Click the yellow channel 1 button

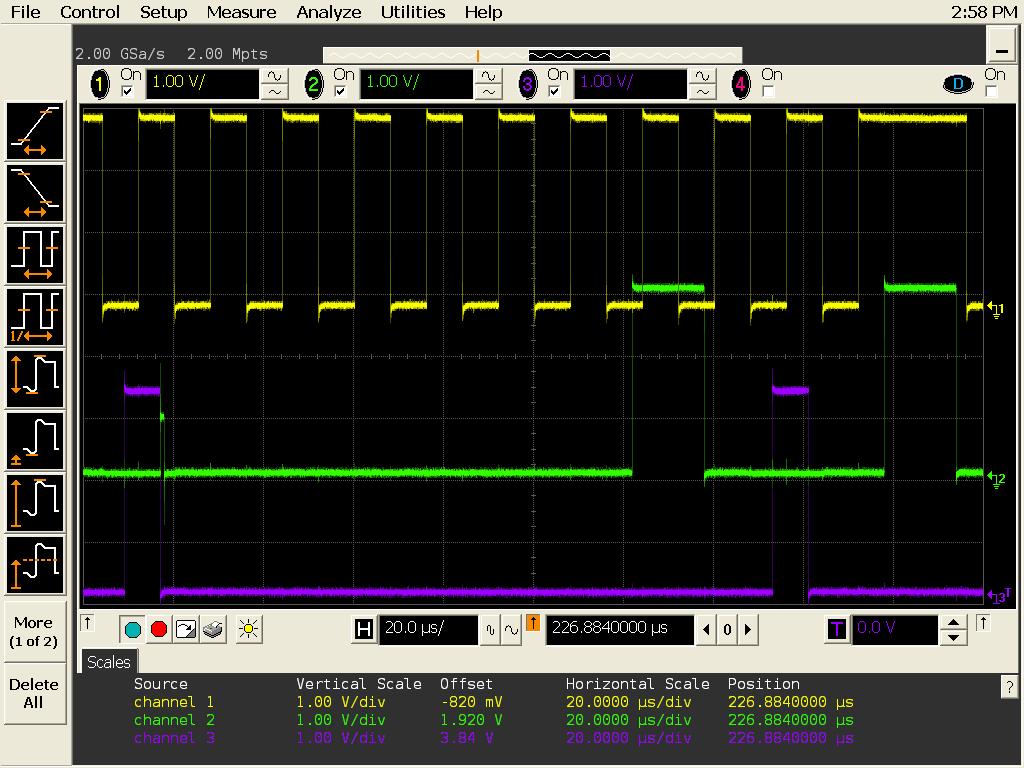coord(100,84)
